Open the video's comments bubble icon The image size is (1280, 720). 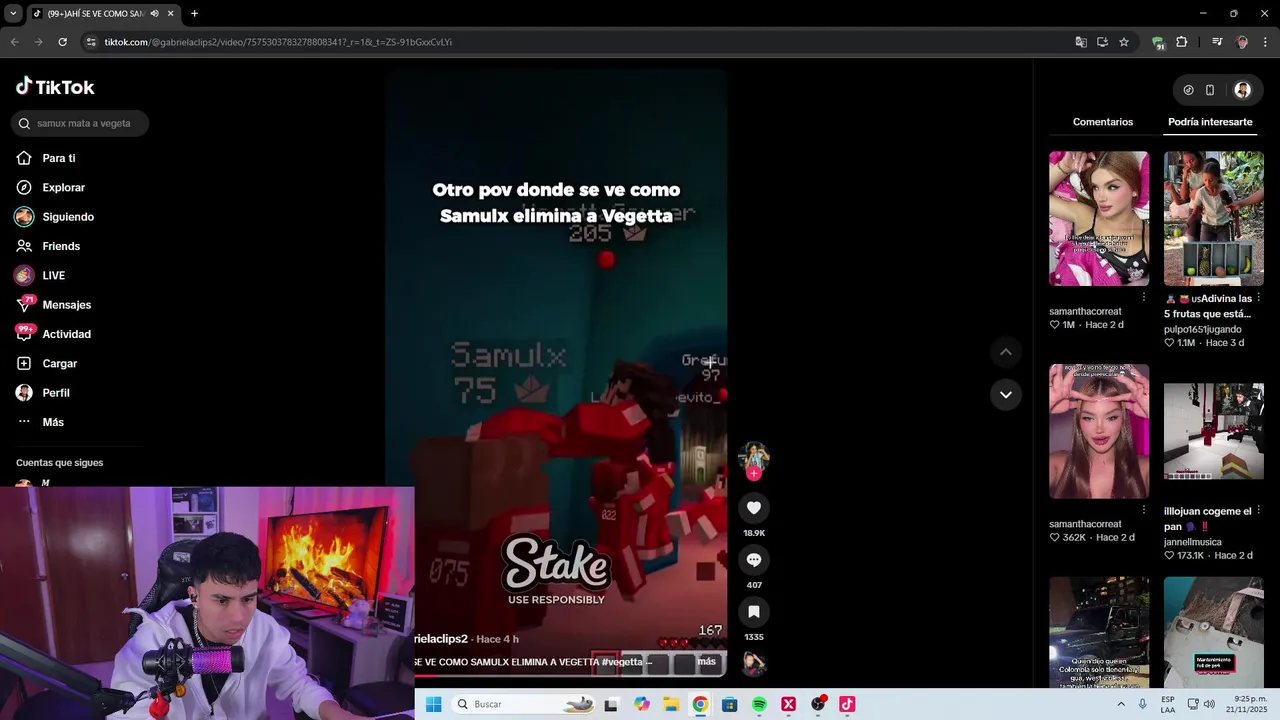754,560
